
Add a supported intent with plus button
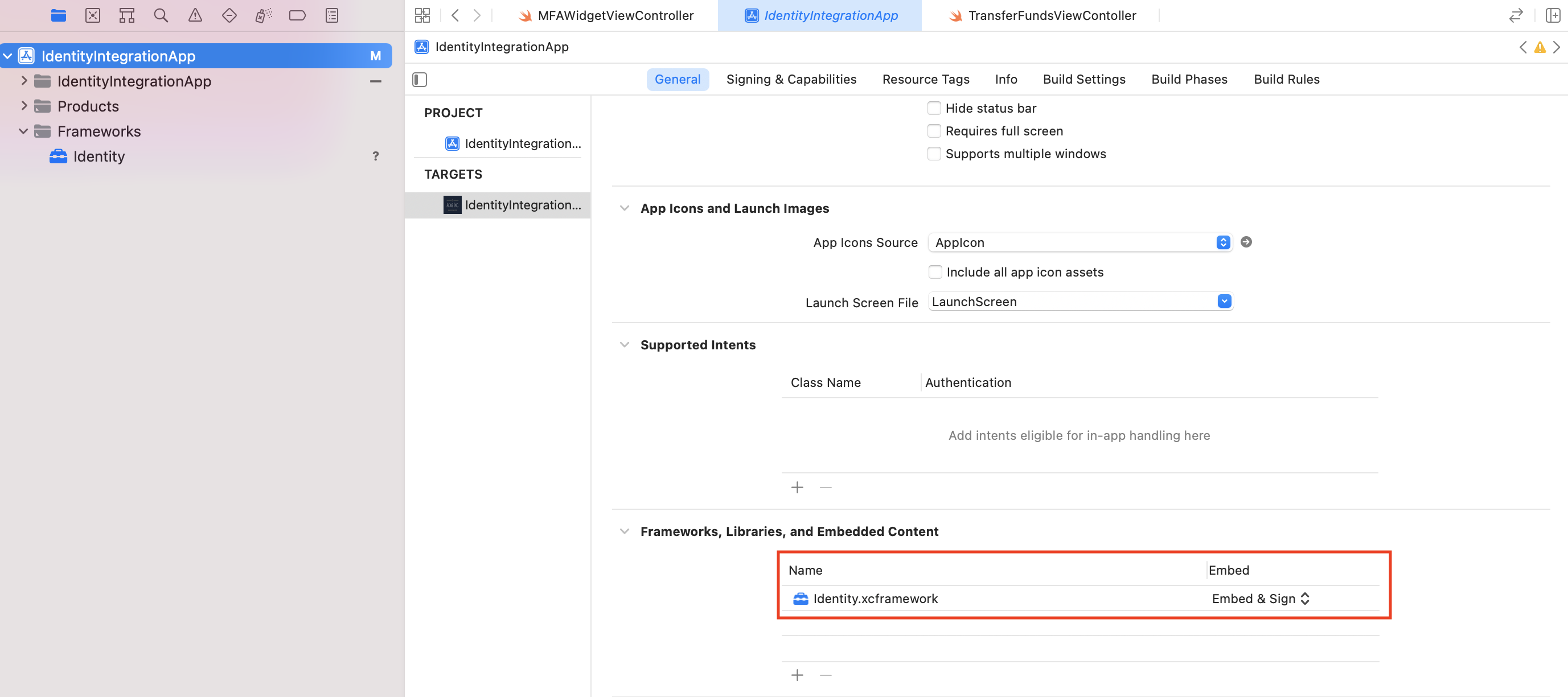pos(797,487)
